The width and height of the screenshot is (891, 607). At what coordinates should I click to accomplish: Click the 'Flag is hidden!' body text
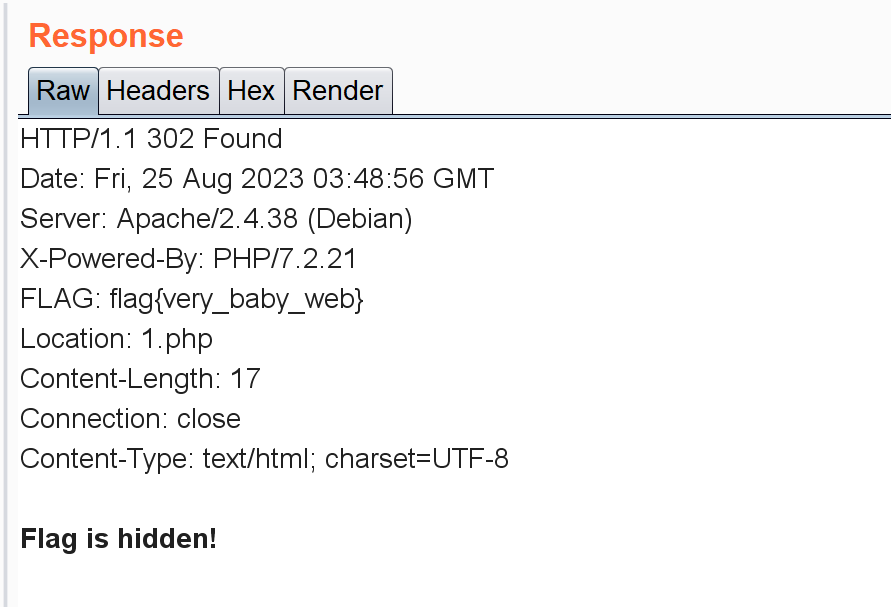pyautogui.click(x=118, y=539)
